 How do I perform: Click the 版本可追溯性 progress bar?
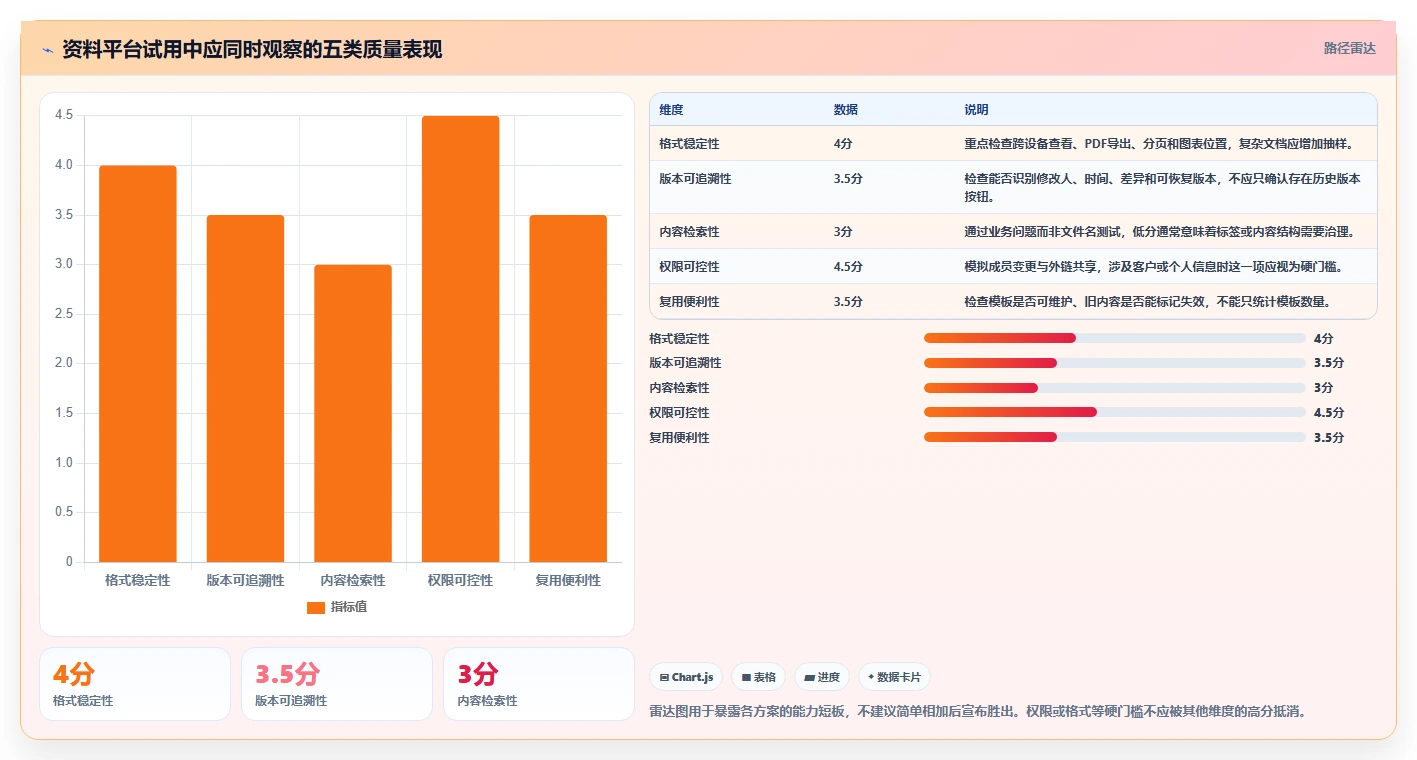click(1115, 363)
